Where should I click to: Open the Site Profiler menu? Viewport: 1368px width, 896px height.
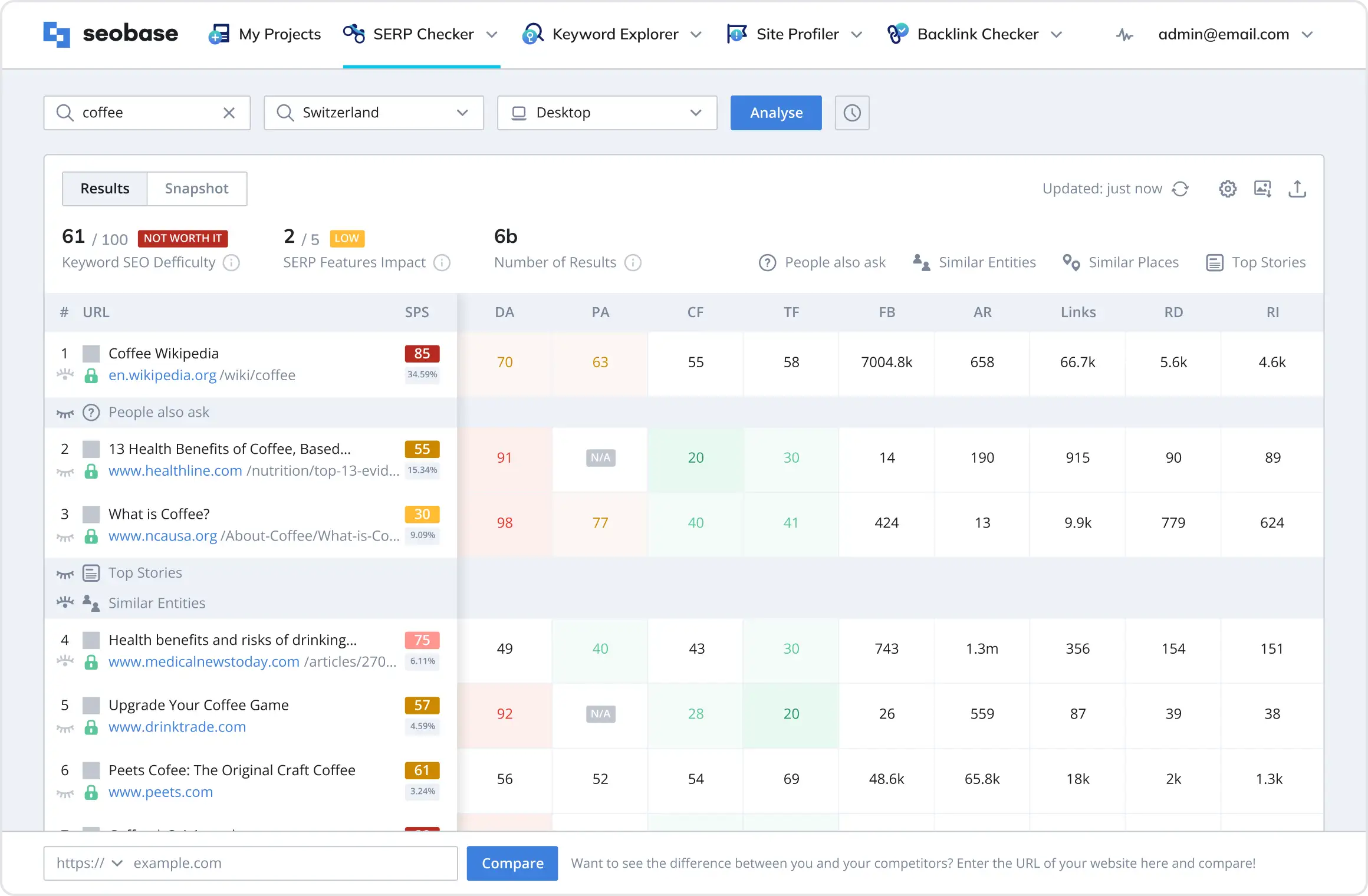795,34
